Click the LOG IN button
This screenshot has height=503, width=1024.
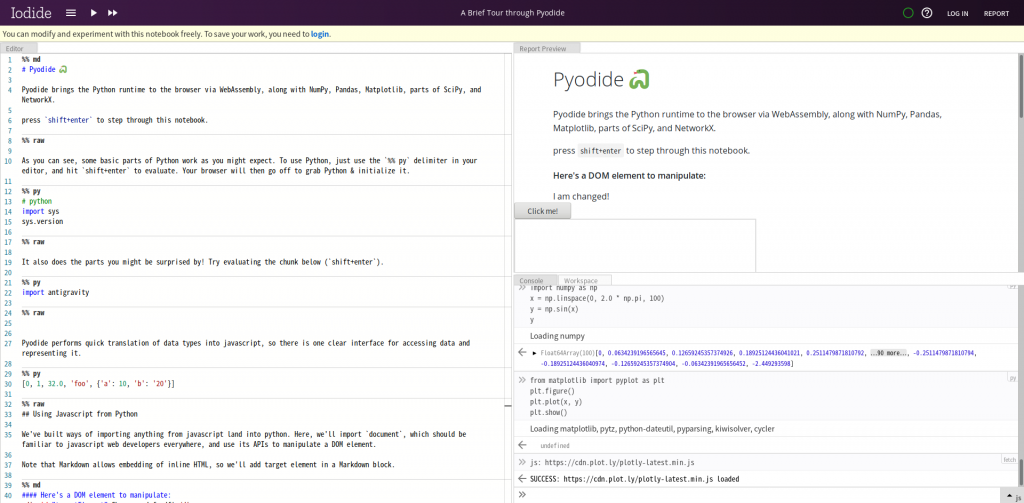[x=957, y=13]
